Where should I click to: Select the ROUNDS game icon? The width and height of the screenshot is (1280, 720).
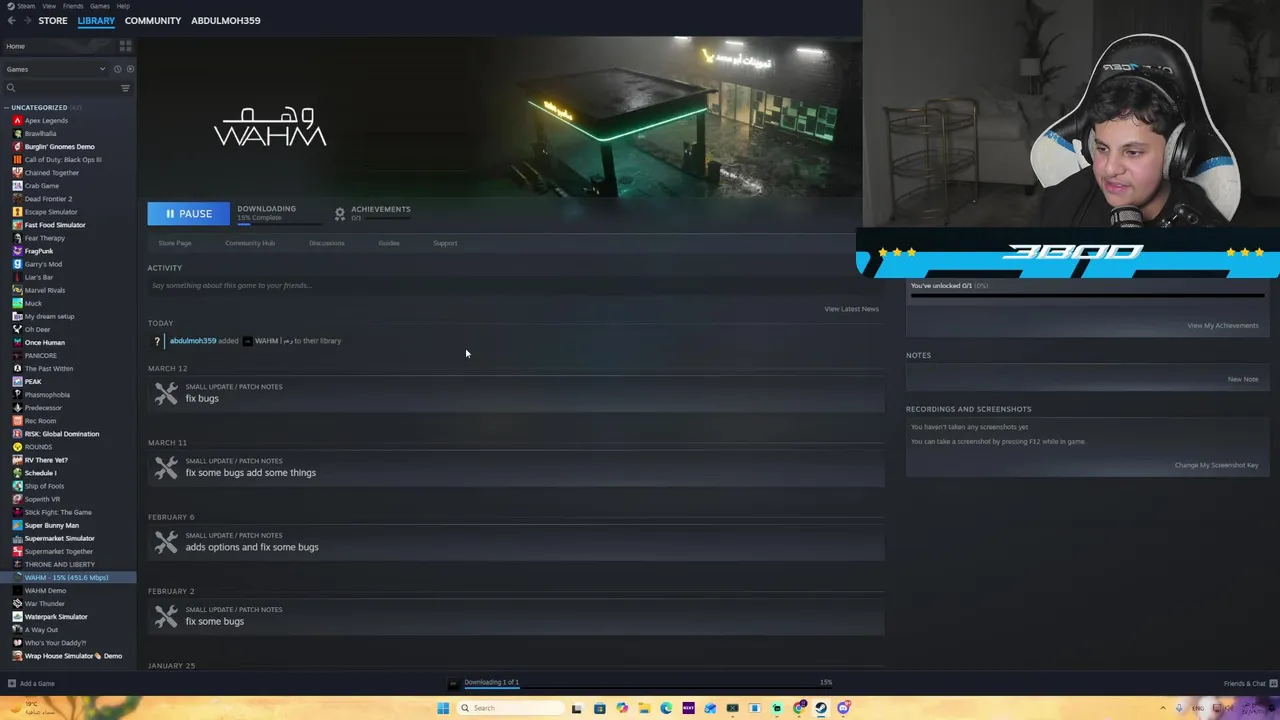(17, 447)
